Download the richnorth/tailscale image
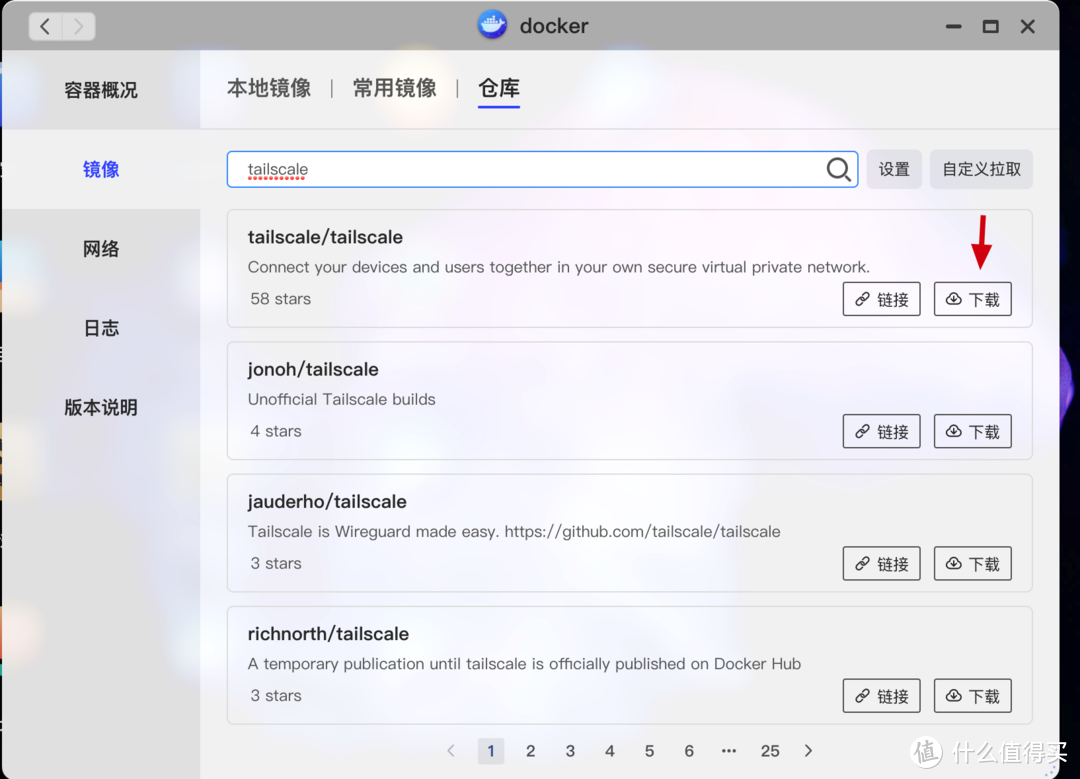Screen dimensions: 1080x779 973,696
